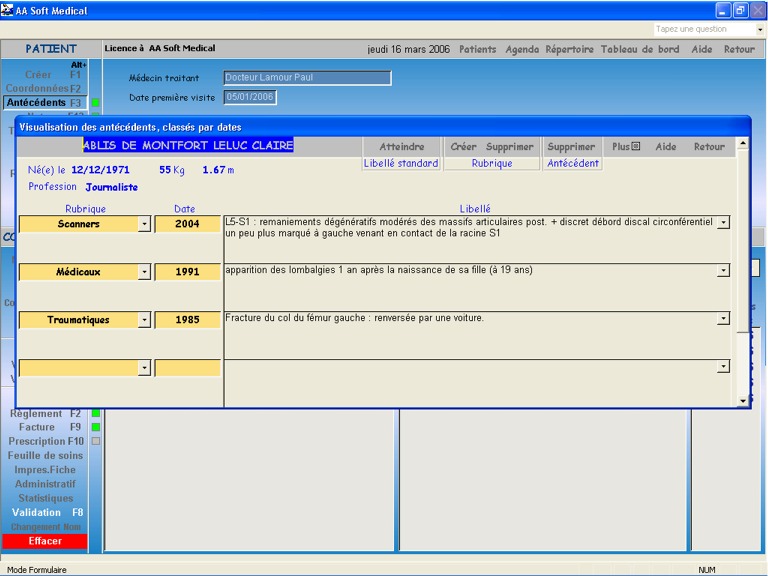The width and height of the screenshot is (768, 576).
Task: Click birth date '12/12/1971'
Action: (100, 170)
